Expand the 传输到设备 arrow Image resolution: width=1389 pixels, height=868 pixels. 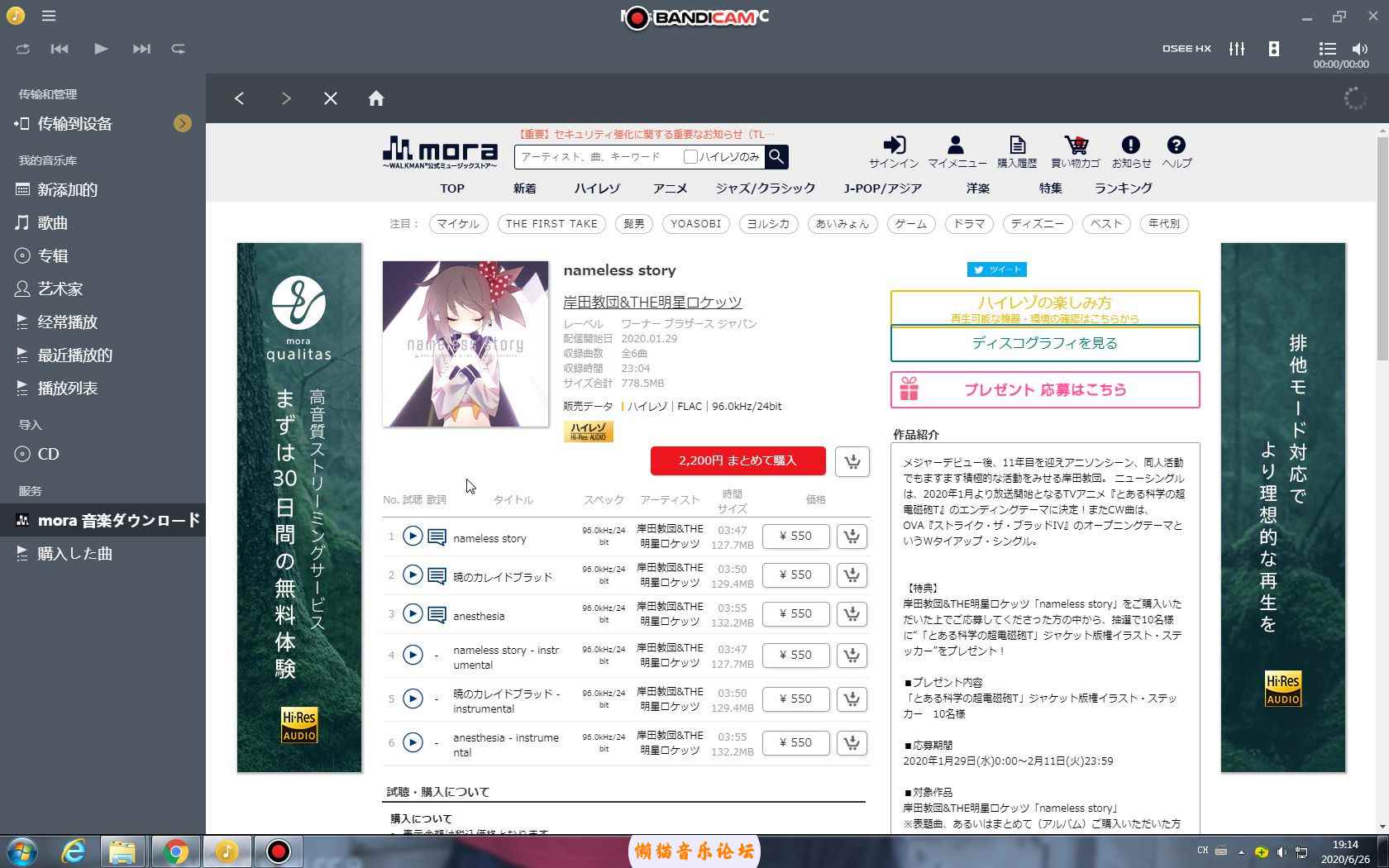pyautogui.click(x=183, y=123)
